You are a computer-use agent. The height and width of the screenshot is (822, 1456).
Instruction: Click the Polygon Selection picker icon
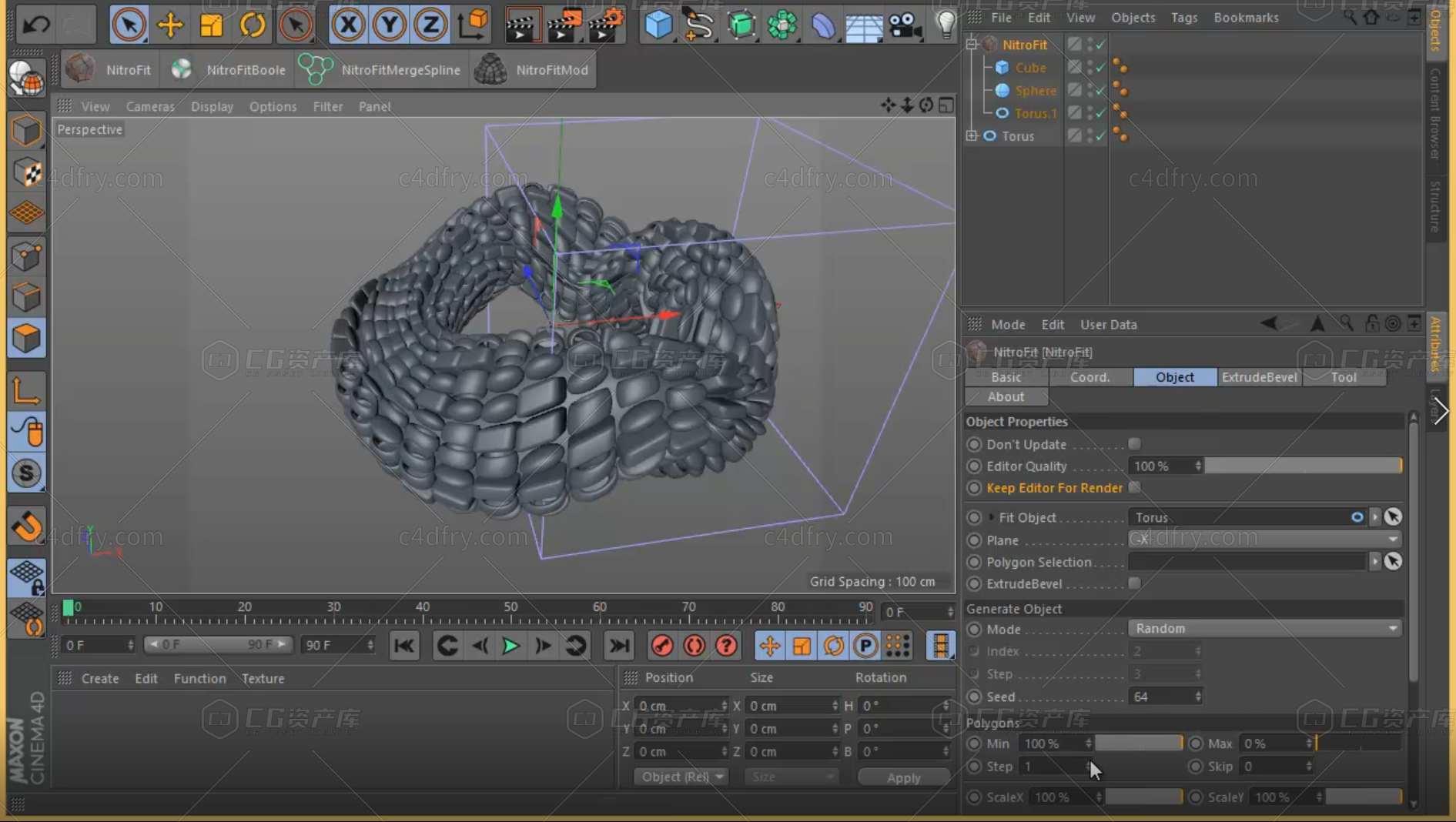coord(1393,561)
